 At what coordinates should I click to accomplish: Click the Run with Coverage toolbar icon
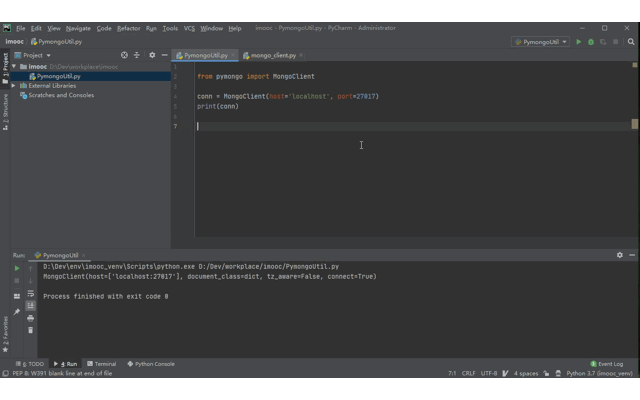(x=603, y=42)
